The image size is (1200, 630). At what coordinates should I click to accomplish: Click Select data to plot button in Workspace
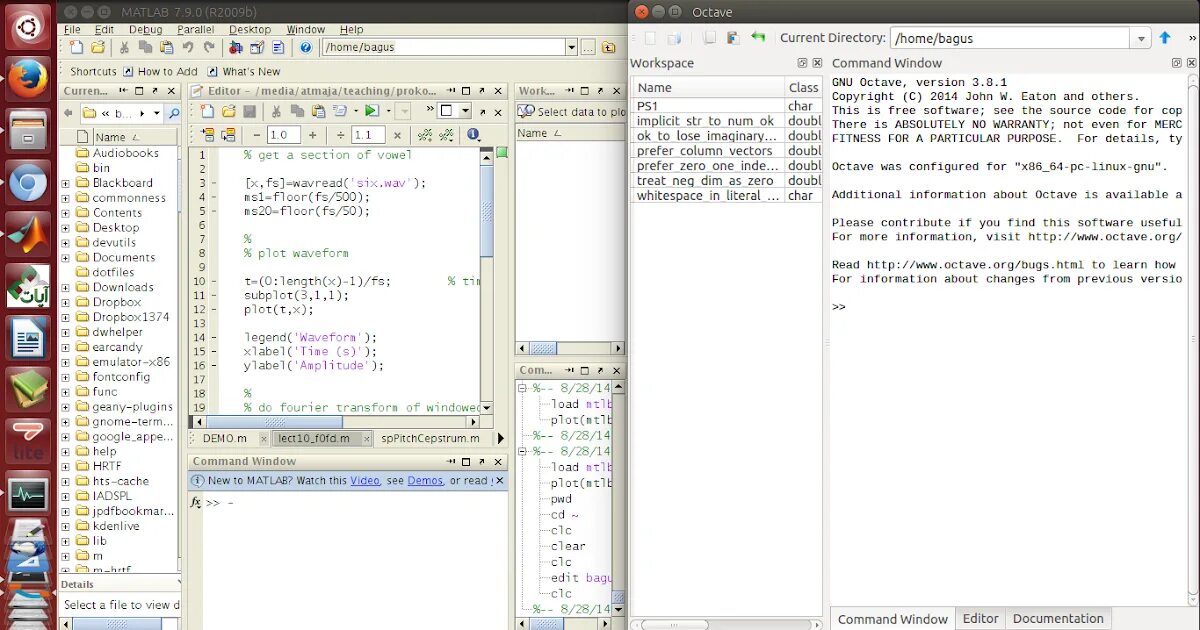tap(571, 112)
